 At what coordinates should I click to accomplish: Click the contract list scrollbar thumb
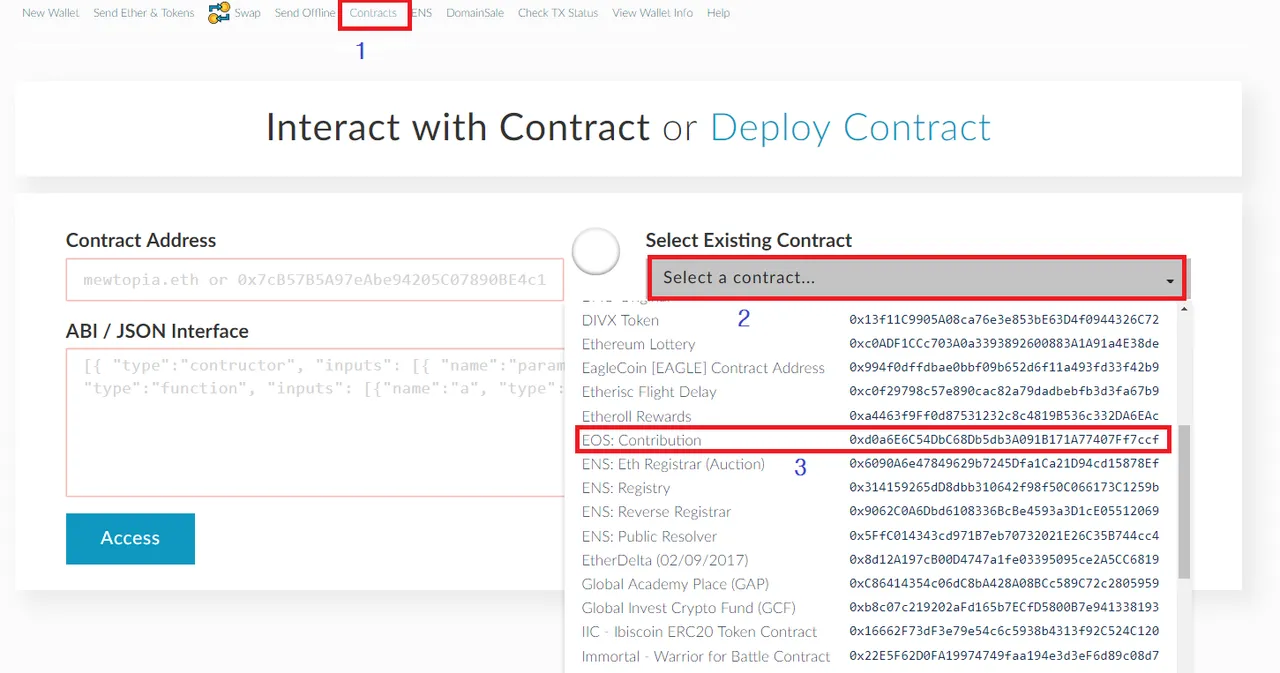click(x=1184, y=501)
